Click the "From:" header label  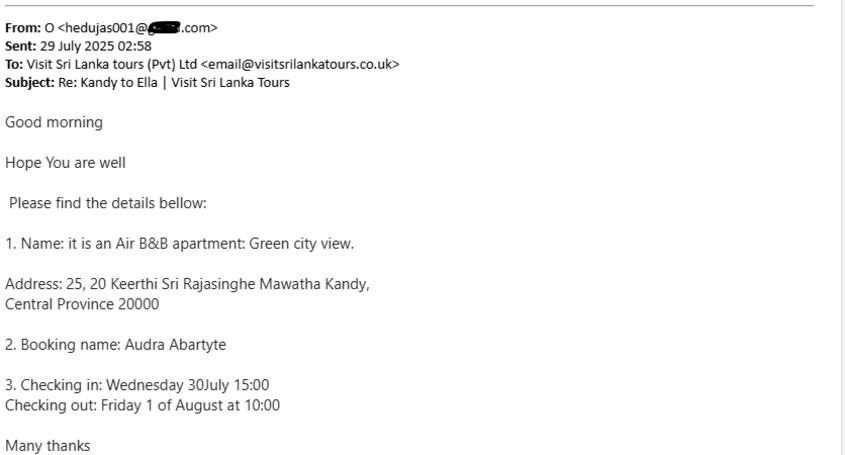(19, 28)
